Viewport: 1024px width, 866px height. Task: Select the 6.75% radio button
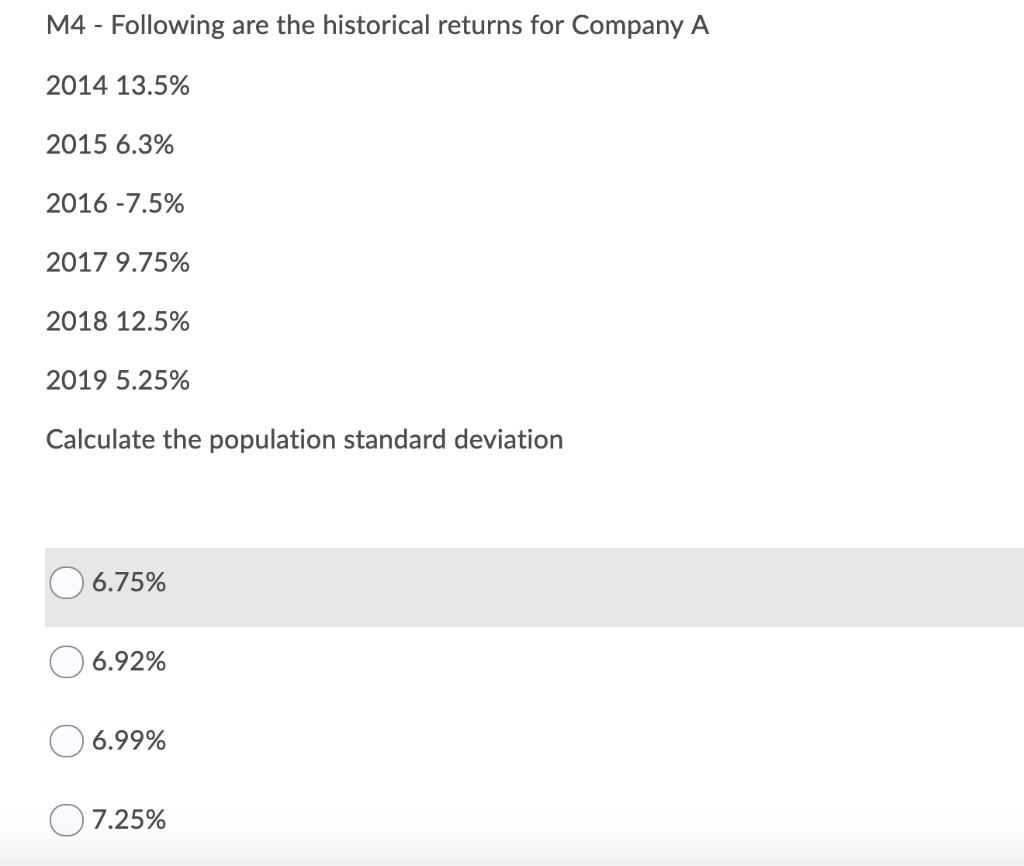[68, 582]
